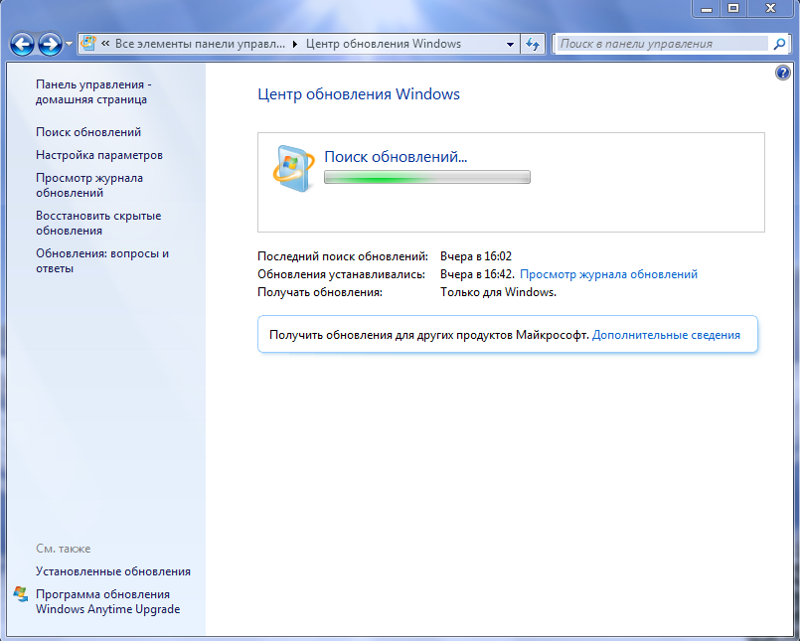Select the Центр обновления Windows breadcrumb
Image resolution: width=800 pixels, height=641 pixels.
point(385,44)
